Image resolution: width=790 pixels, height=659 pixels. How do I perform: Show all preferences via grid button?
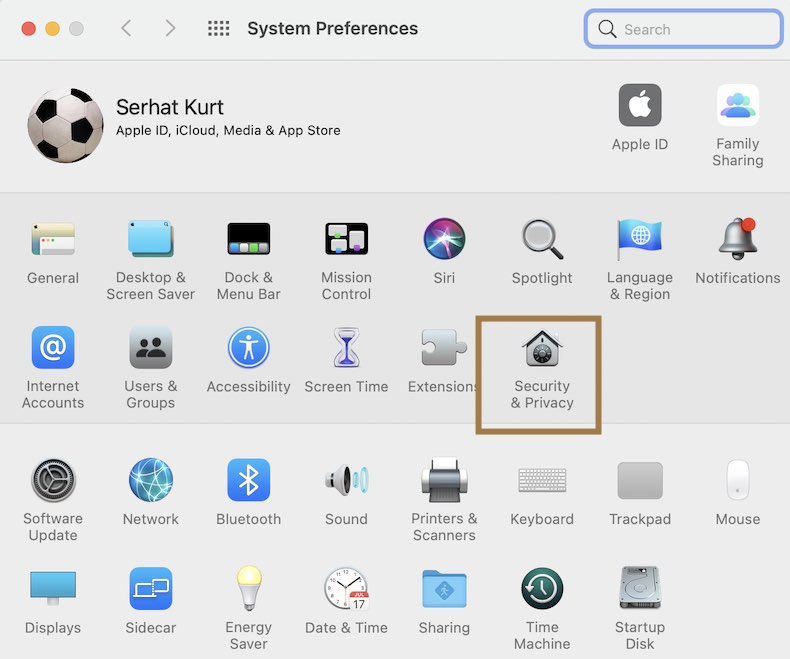219,28
